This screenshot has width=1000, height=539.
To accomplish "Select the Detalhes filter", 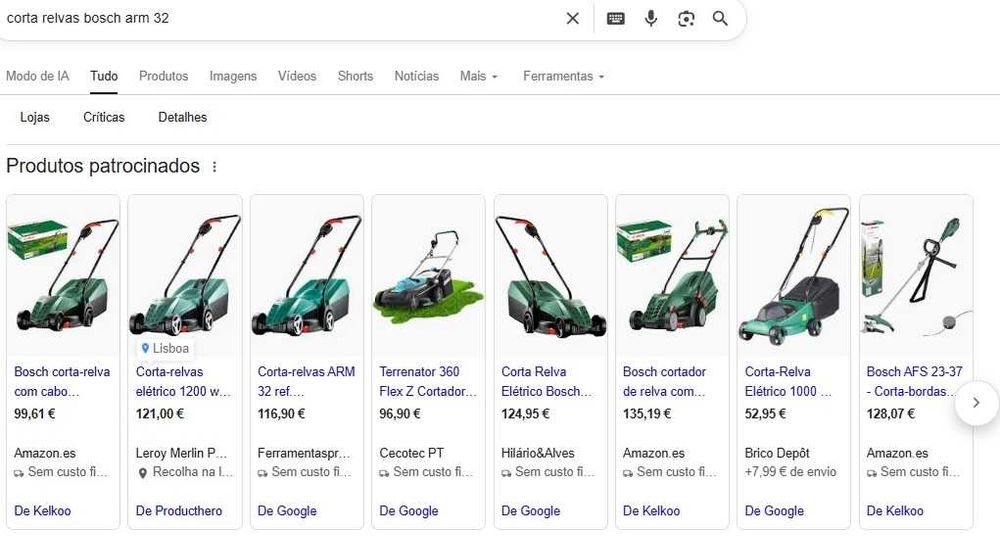I will (182, 117).
